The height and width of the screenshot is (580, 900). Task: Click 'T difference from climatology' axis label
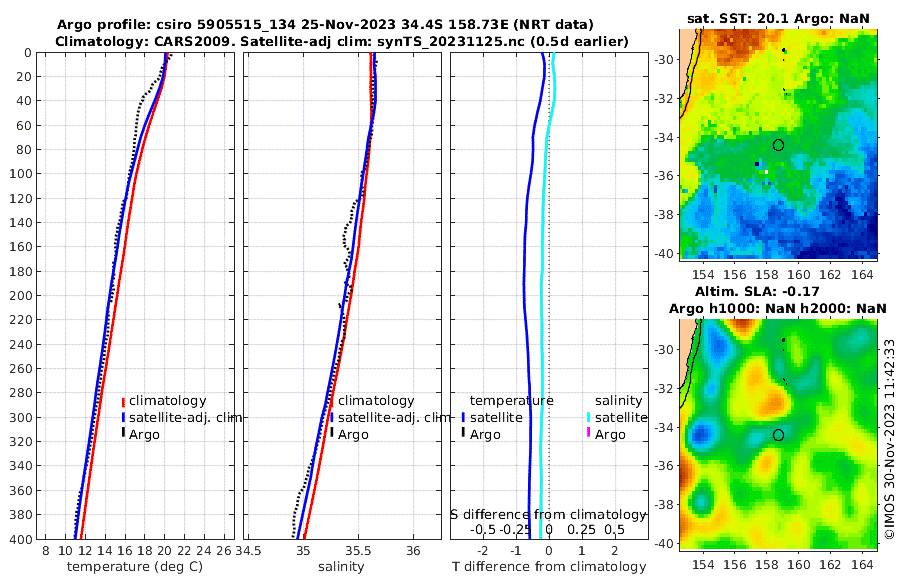coord(549,566)
